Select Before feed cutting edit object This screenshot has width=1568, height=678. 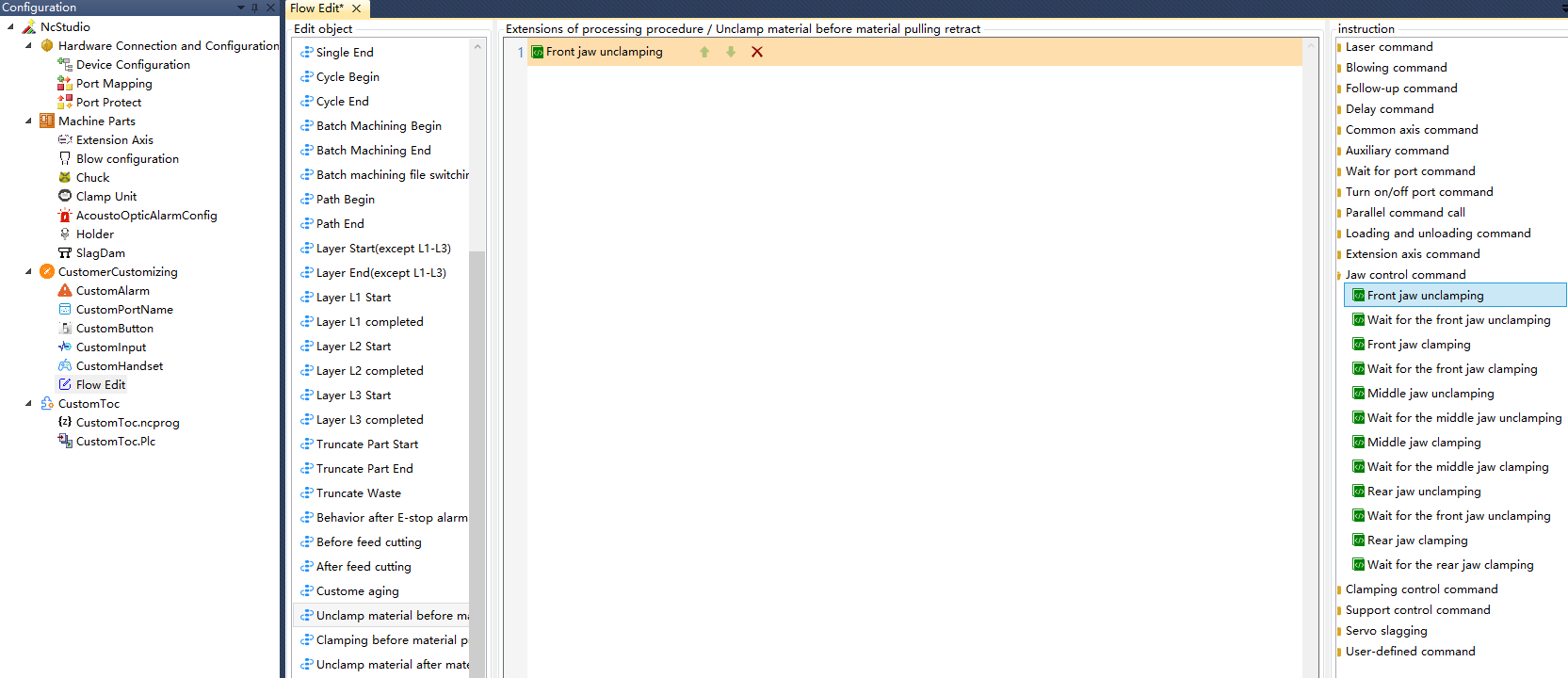click(368, 542)
